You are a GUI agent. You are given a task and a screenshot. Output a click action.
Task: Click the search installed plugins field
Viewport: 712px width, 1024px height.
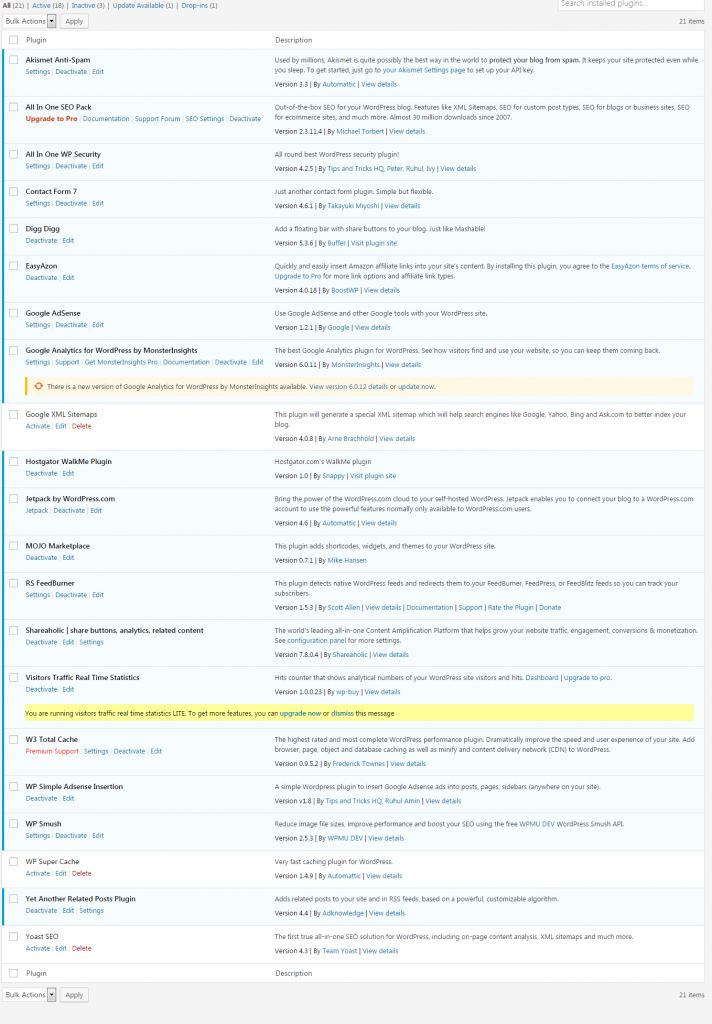[x=632, y=4]
